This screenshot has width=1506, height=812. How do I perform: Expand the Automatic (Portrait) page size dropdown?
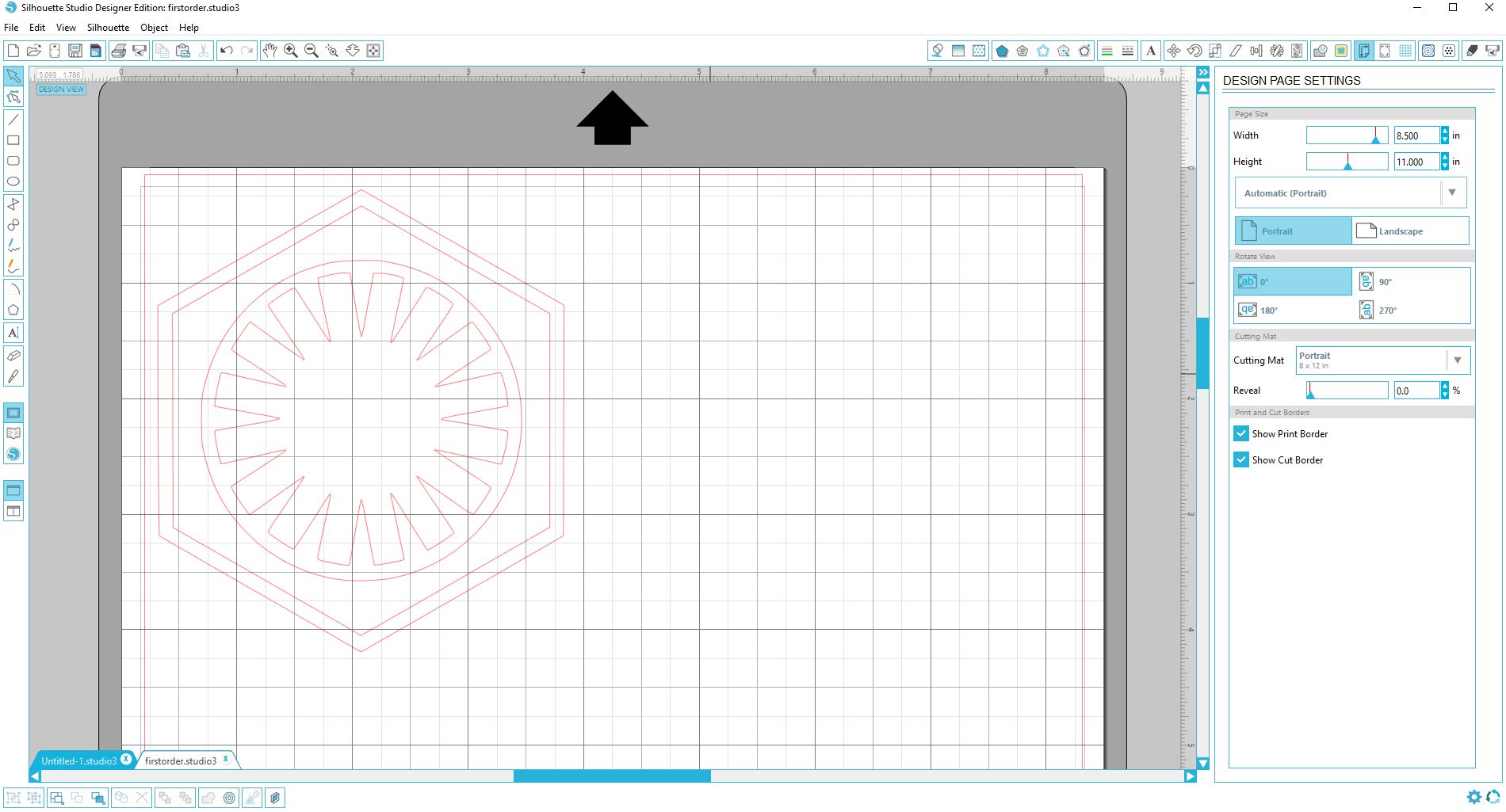pyautogui.click(x=1451, y=193)
